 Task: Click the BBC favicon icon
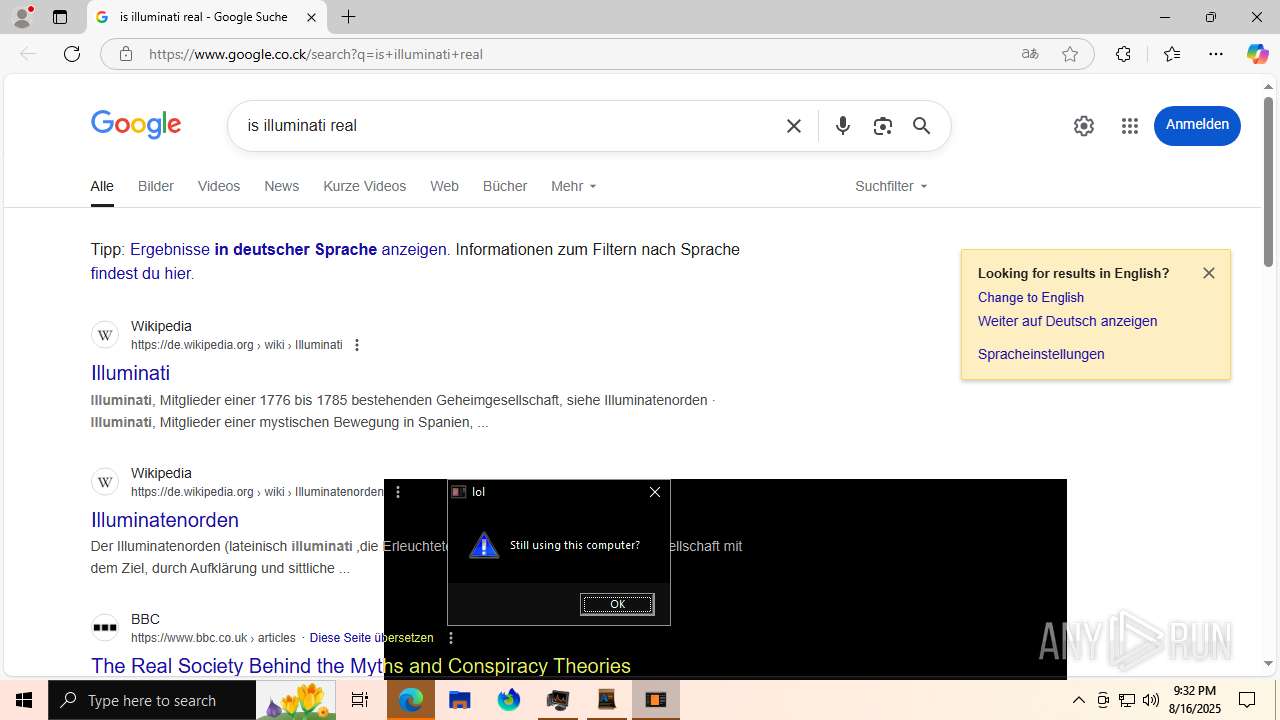105,628
